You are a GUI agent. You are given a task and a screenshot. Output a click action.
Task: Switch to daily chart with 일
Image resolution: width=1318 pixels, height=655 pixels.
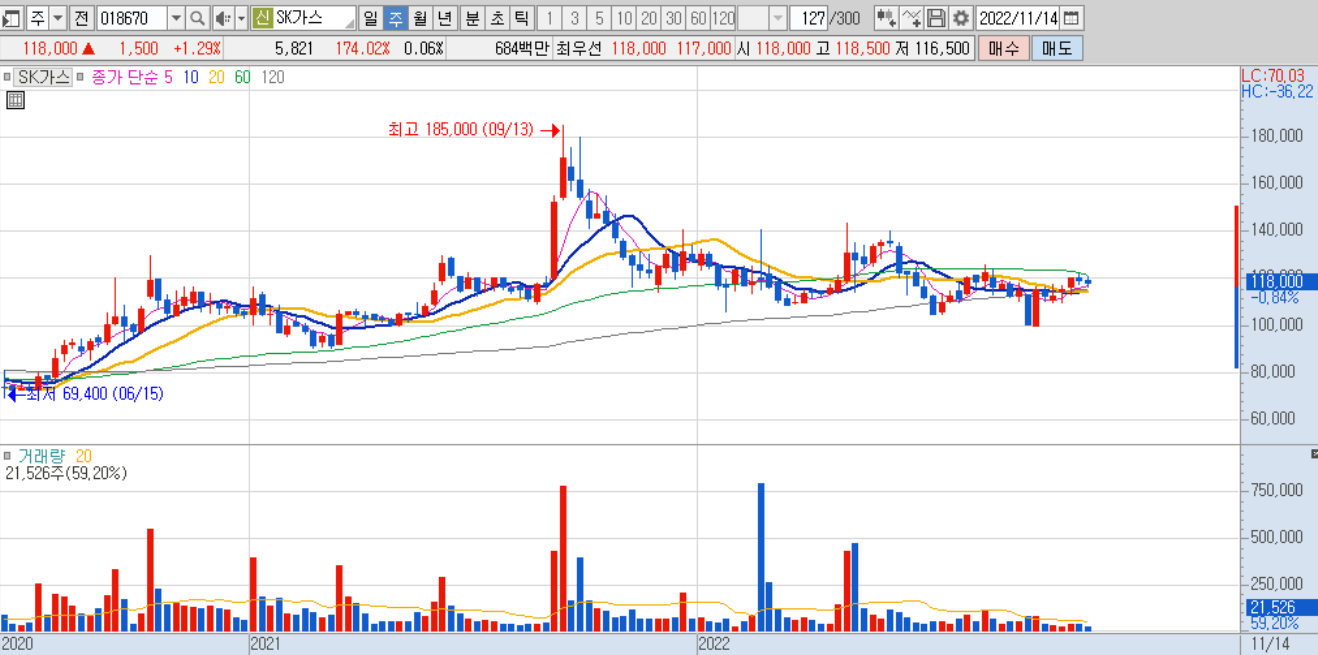point(371,18)
